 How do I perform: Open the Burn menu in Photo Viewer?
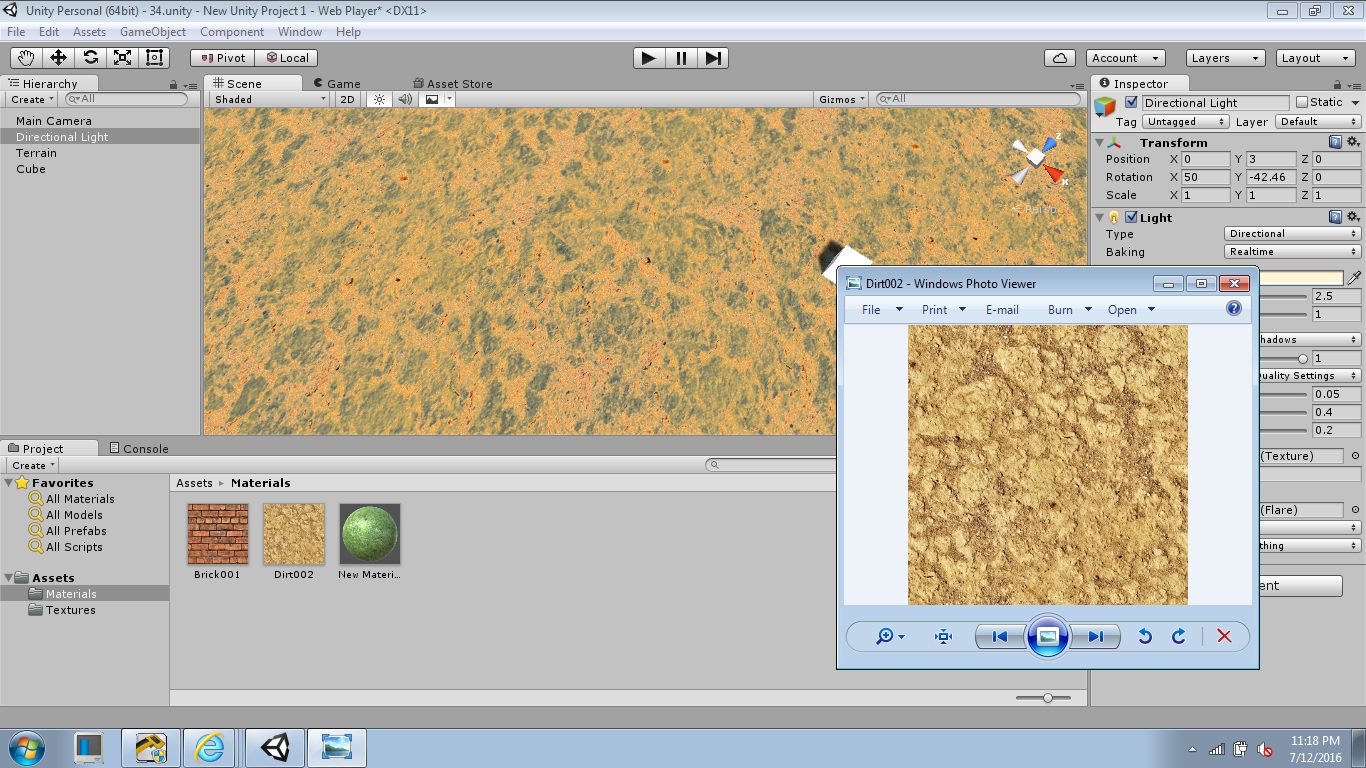(1069, 309)
